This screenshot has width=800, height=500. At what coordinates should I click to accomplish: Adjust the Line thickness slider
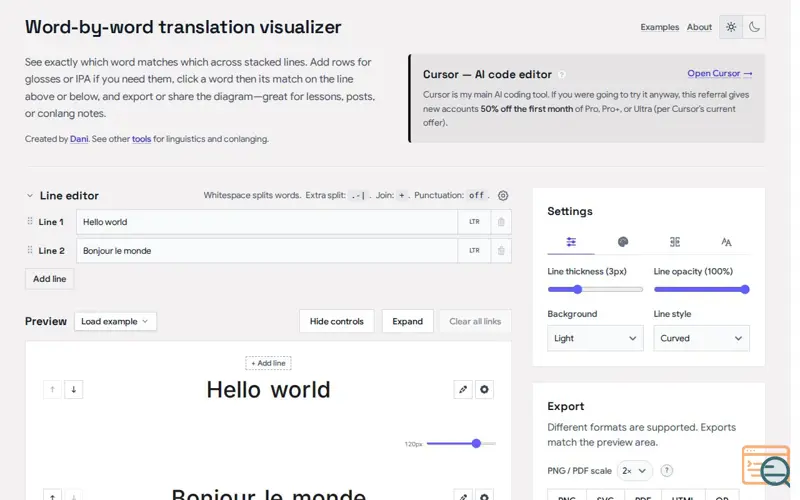click(x=595, y=289)
